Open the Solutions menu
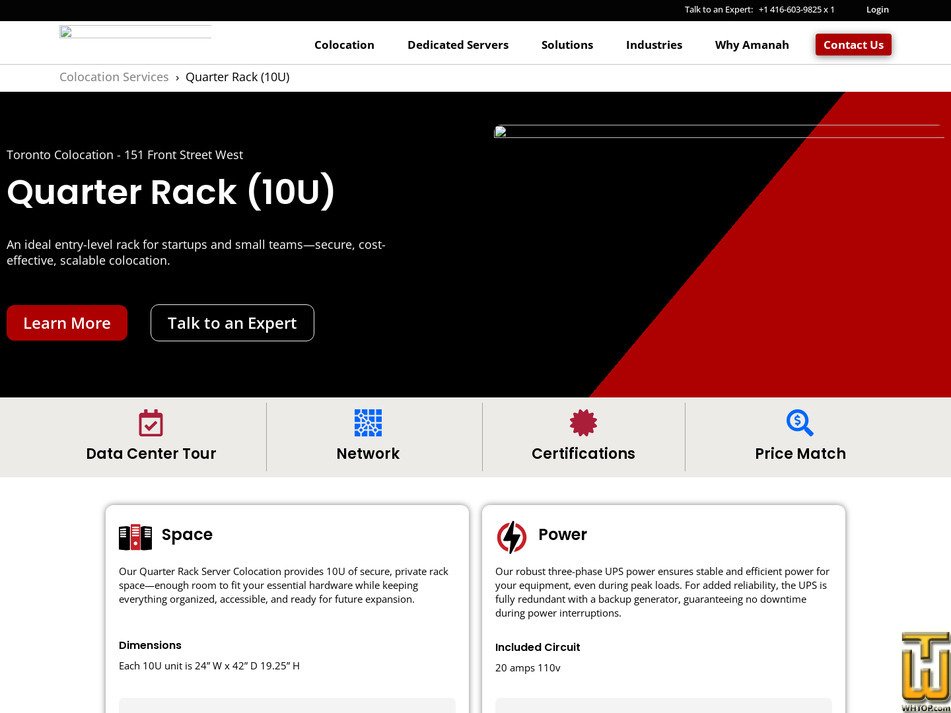 click(567, 45)
